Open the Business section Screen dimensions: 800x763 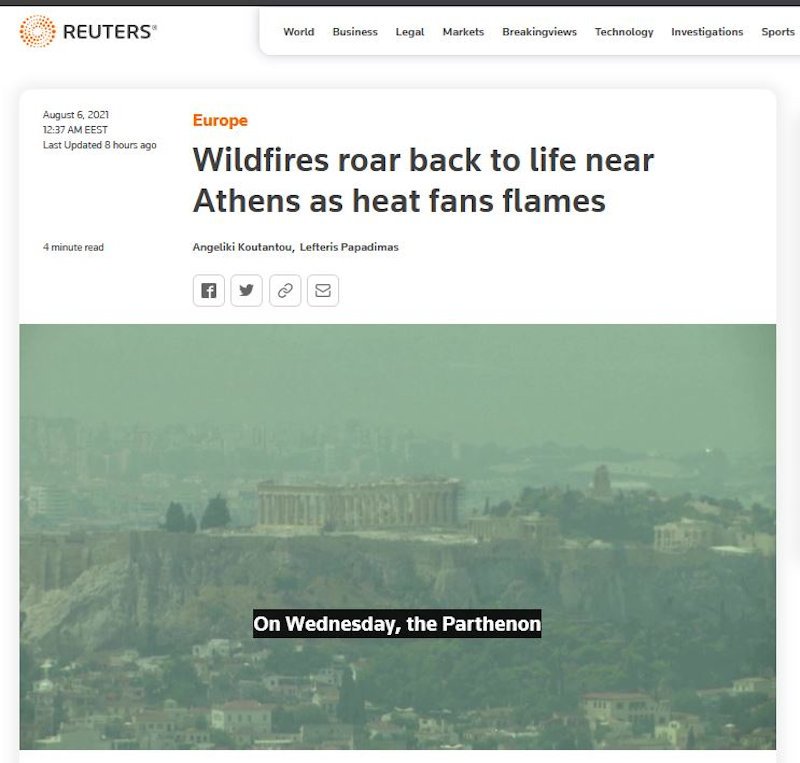[x=355, y=32]
